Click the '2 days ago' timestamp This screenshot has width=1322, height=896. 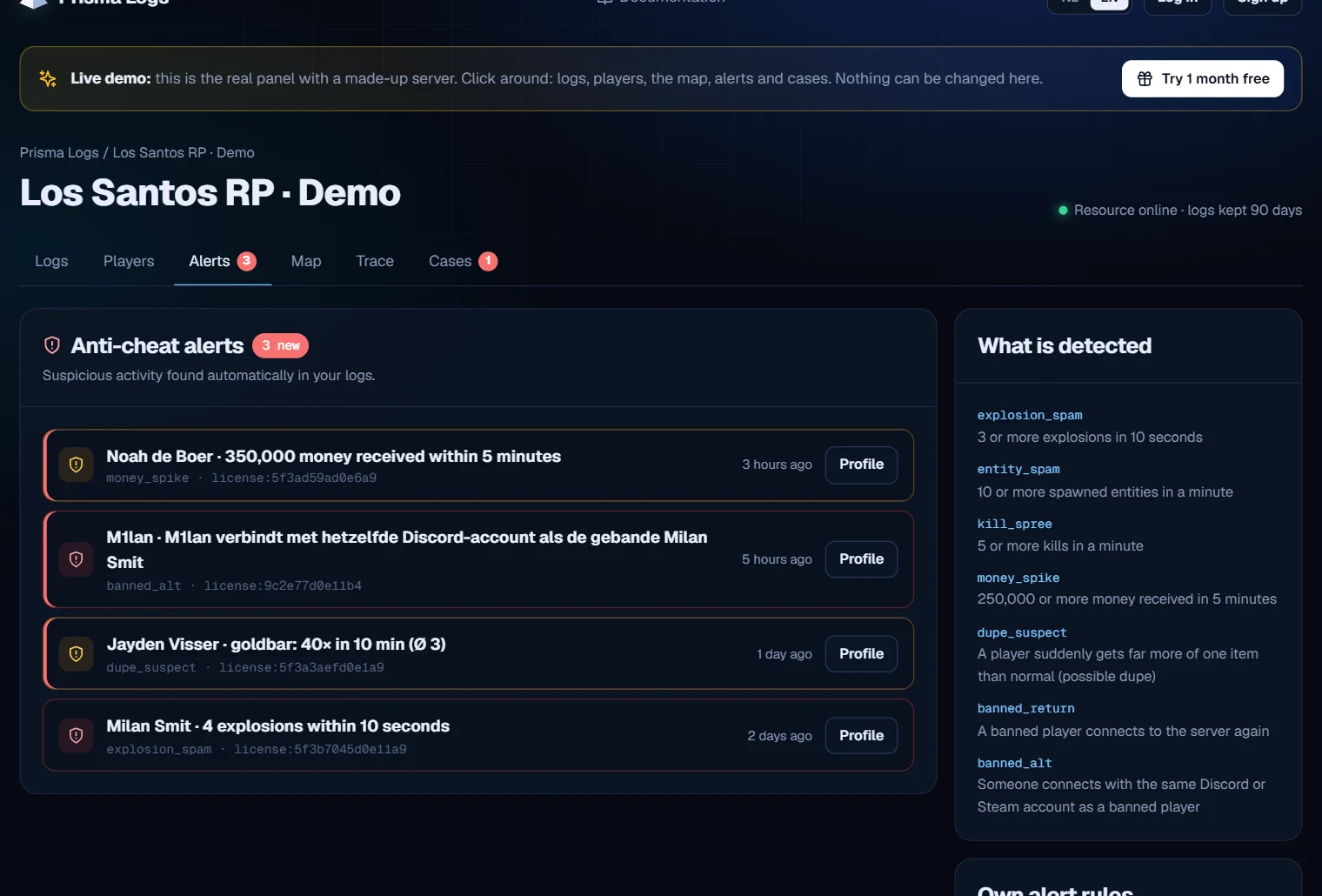point(779,736)
